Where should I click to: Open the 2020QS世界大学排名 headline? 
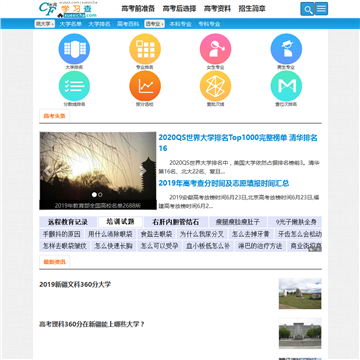tap(238, 143)
